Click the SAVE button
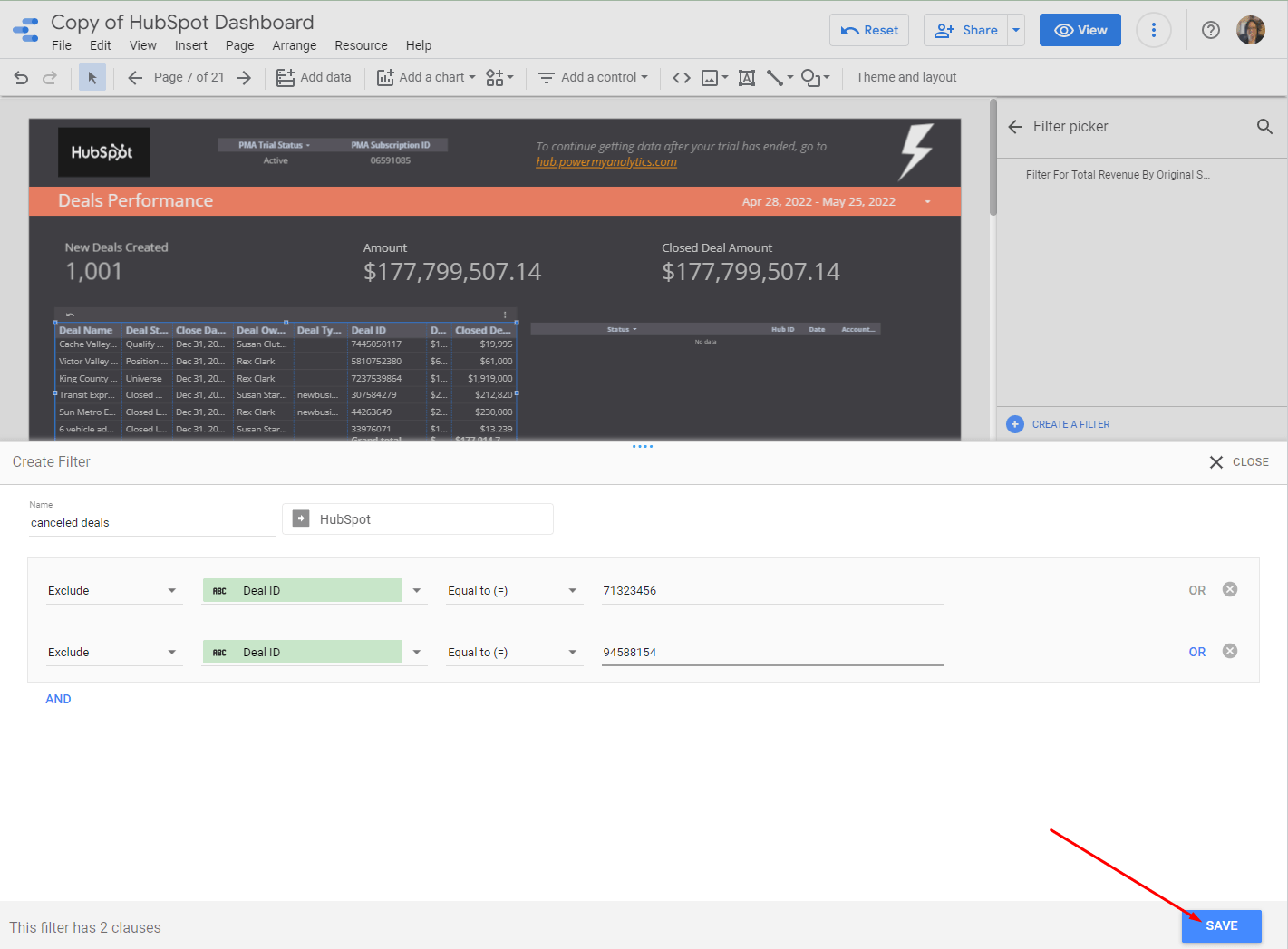The image size is (1288, 949). point(1221,926)
